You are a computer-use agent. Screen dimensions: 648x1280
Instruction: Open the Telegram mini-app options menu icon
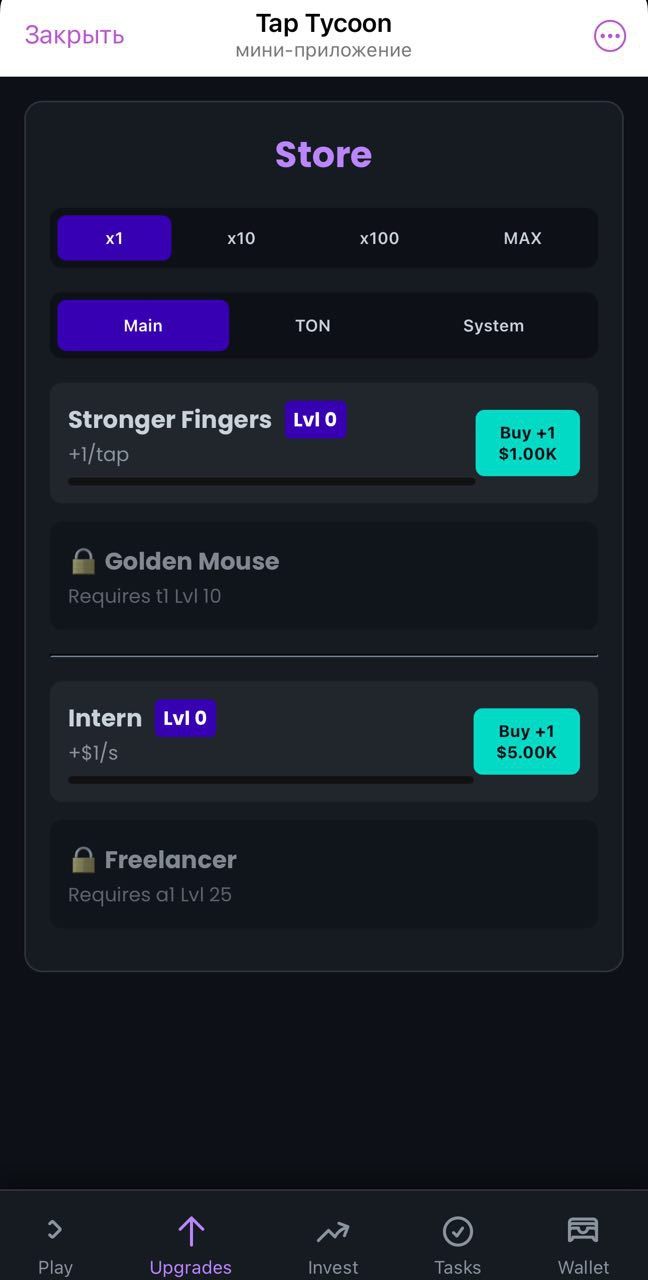point(609,35)
